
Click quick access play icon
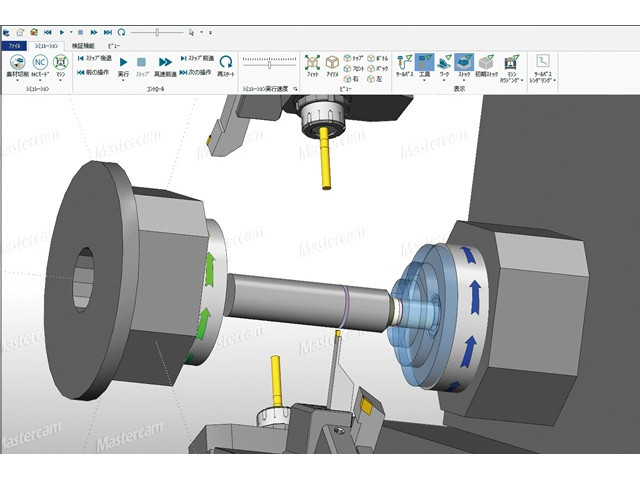[62, 32]
